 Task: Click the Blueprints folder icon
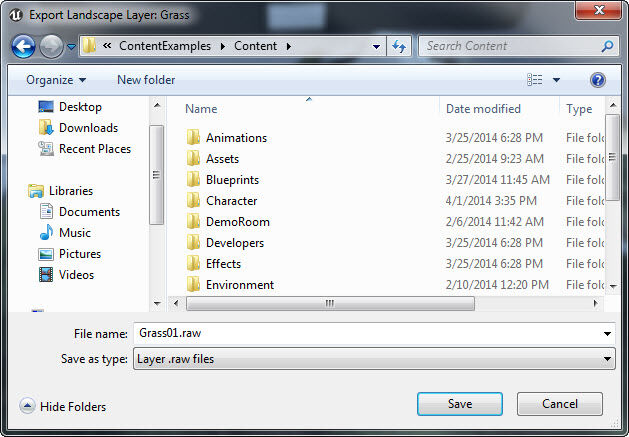[x=193, y=179]
